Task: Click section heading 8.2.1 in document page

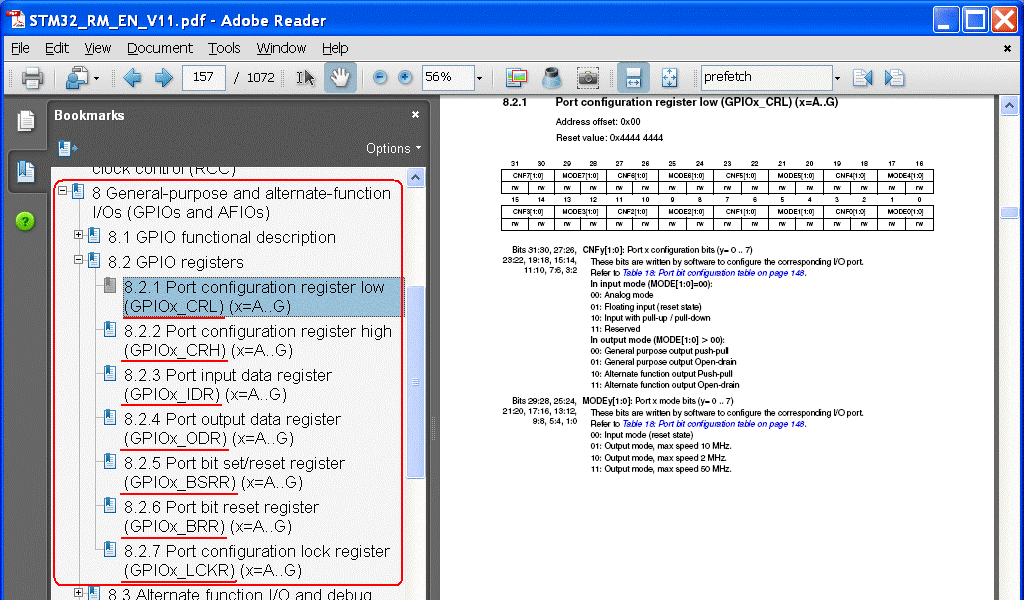Action: coord(670,102)
